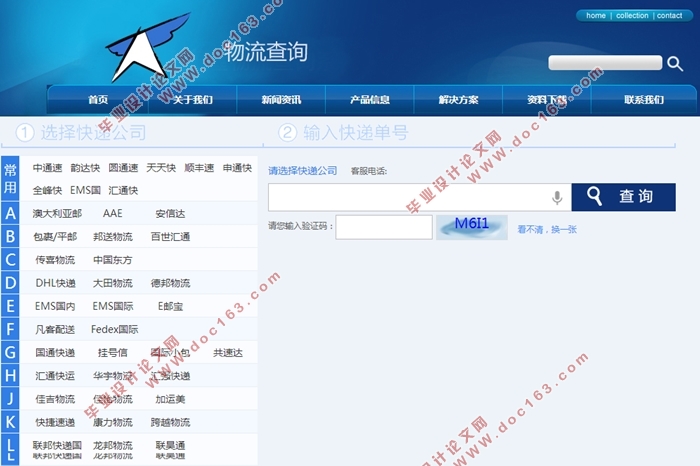Choose 全峰快 courier company
Image resolution: width=700 pixels, height=466 pixels.
[x=47, y=191]
